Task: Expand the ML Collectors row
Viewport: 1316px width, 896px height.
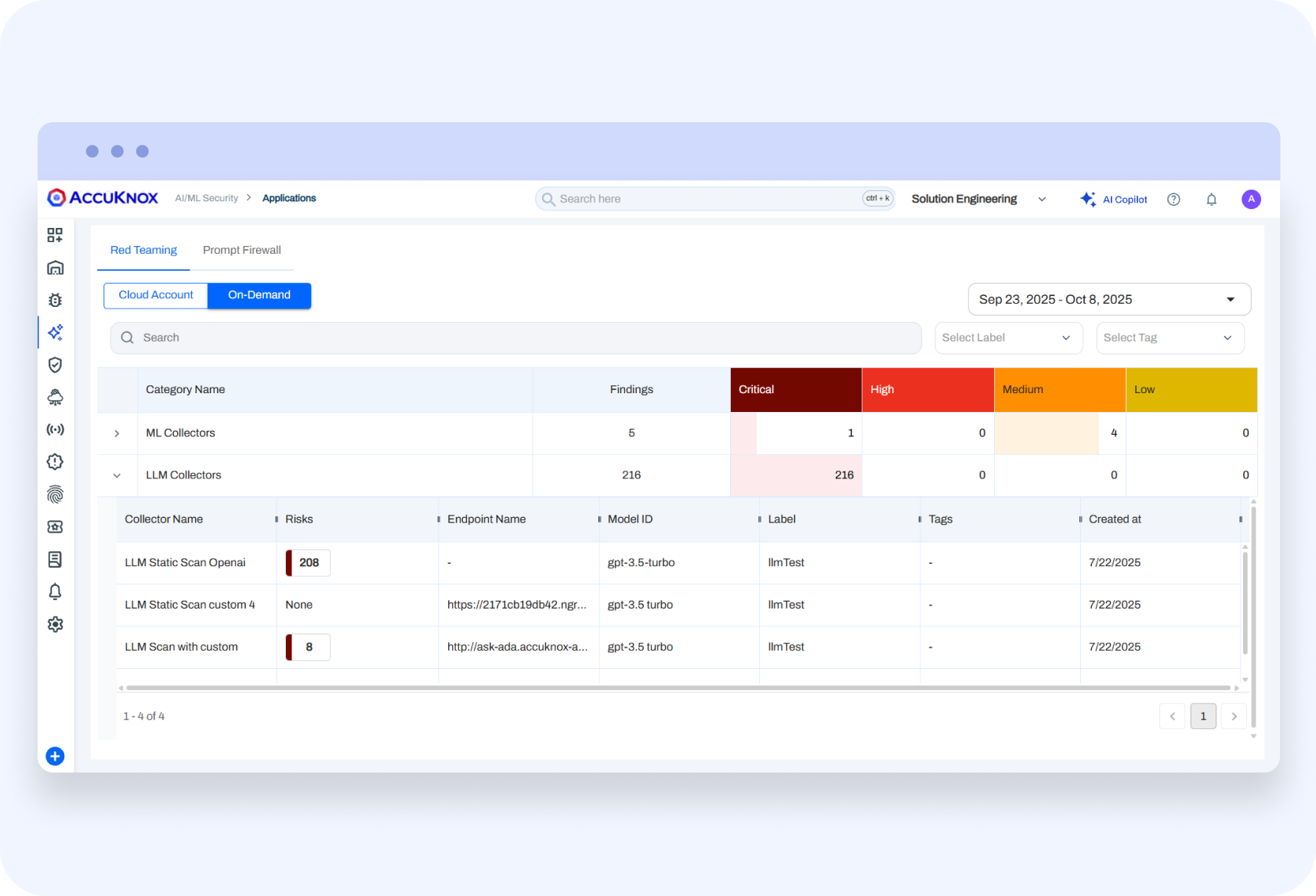Action: pyautogui.click(x=117, y=433)
